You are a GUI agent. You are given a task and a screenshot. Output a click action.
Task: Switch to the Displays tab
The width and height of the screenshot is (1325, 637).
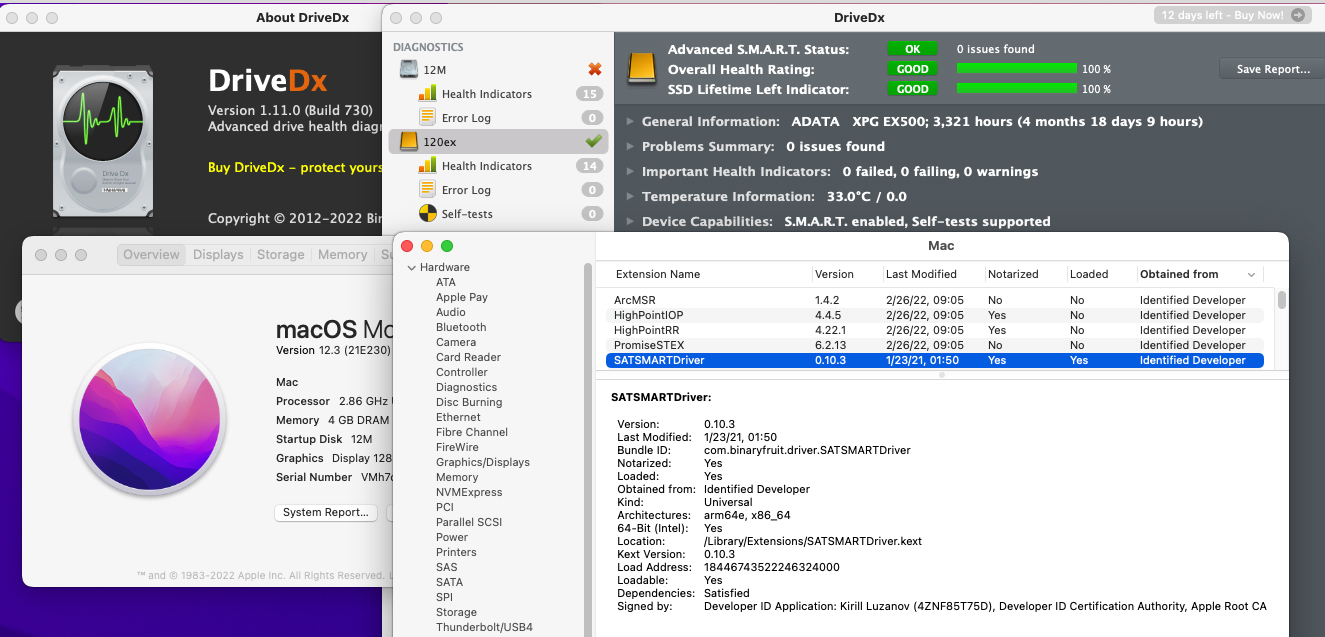[x=218, y=255]
